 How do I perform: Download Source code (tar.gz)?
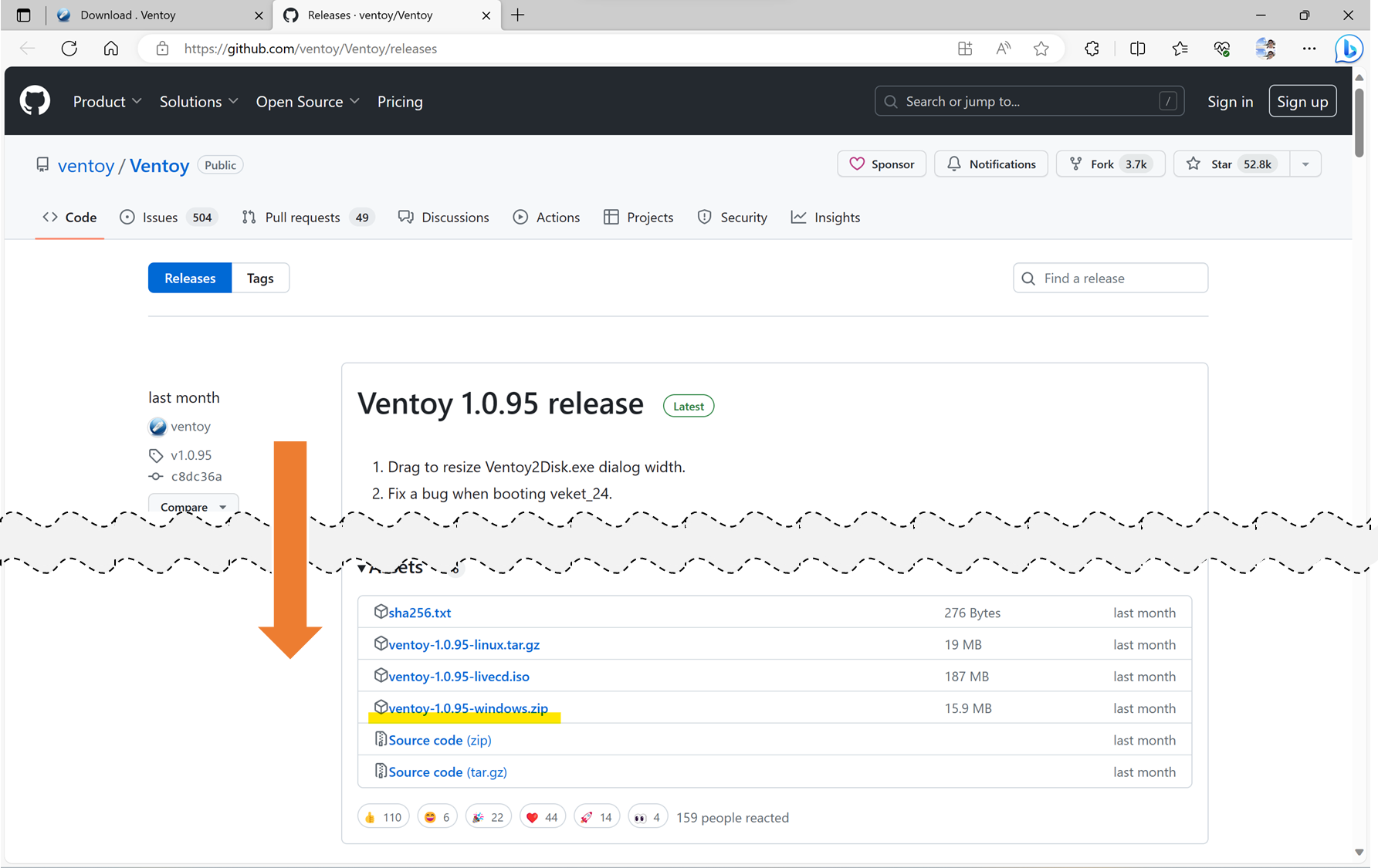click(448, 772)
